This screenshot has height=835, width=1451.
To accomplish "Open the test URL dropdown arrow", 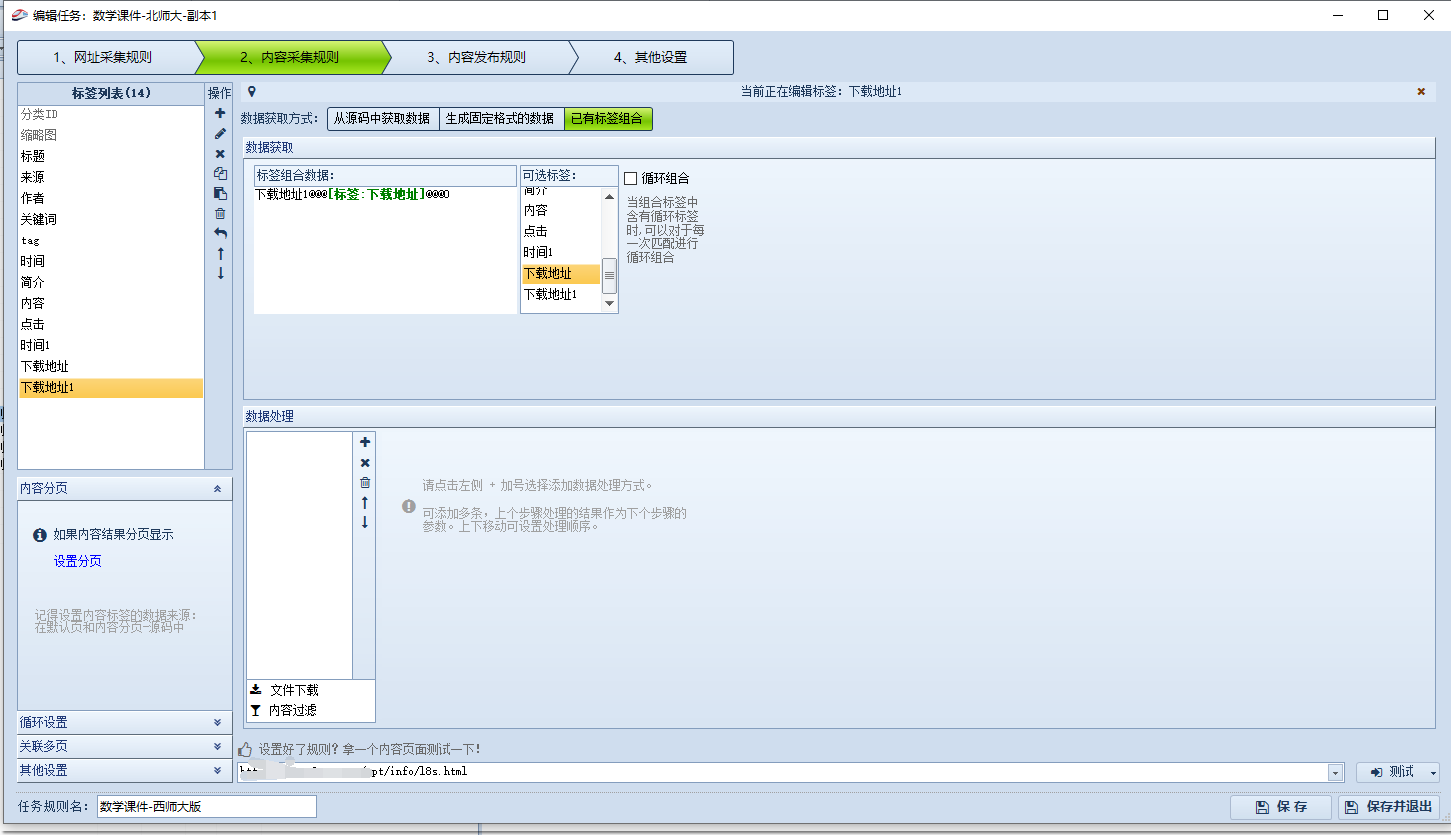I will (1336, 773).
